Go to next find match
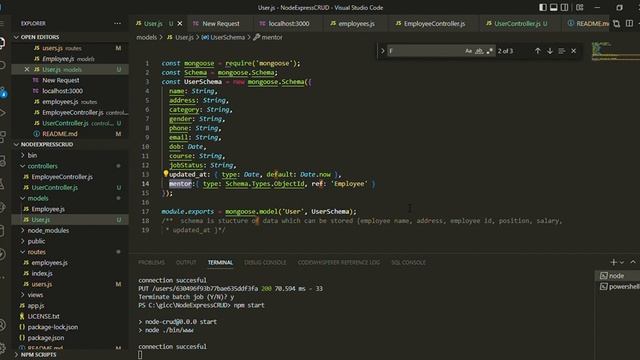This screenshot has width=640, height=360. [x=550, y=51]
